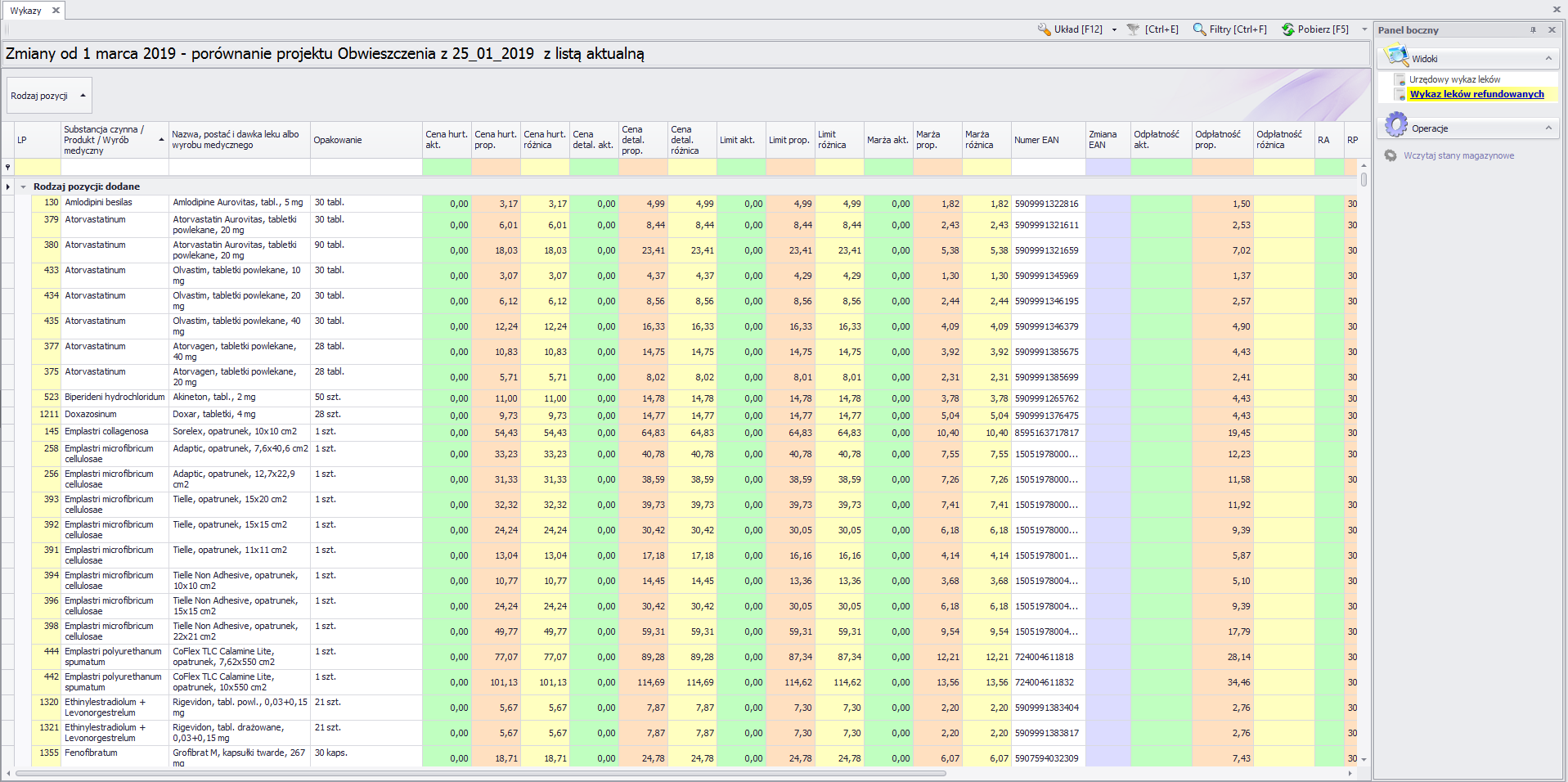Open Wykaz leków refundowanych view
This screenshot has height=782, width=1568.
(x=1476, y=94)
